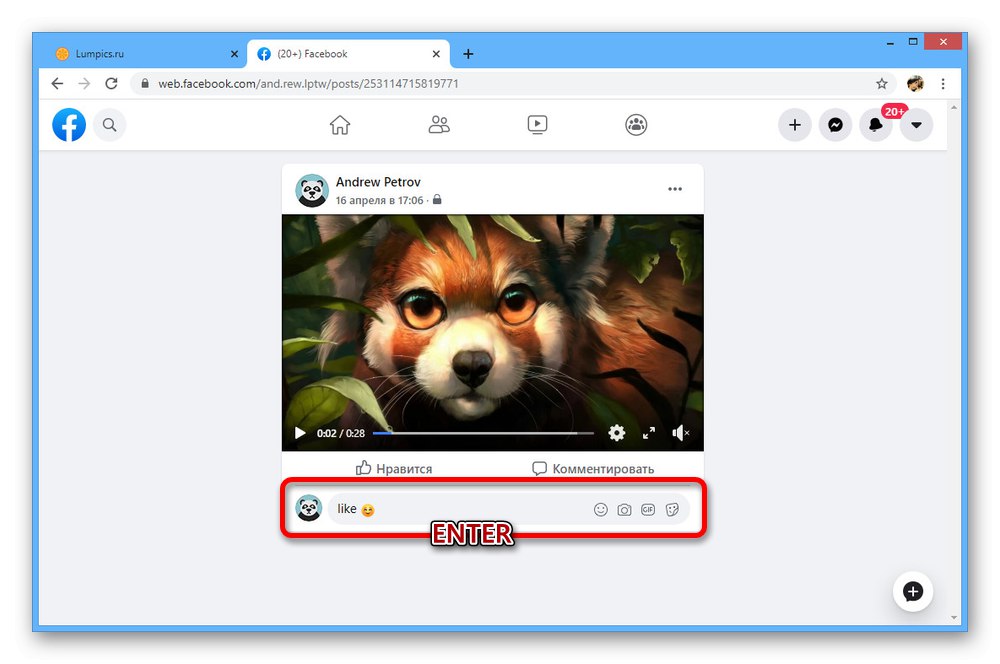Screen dimensions: 1000x664
Task: Expand video to fullscreen
Action: click(649, 433)
